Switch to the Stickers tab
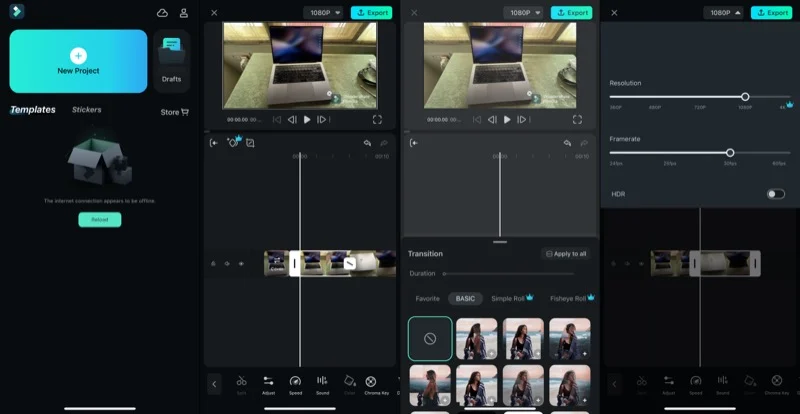The height and width of the screenshot is (414, 800). (86, 110)
